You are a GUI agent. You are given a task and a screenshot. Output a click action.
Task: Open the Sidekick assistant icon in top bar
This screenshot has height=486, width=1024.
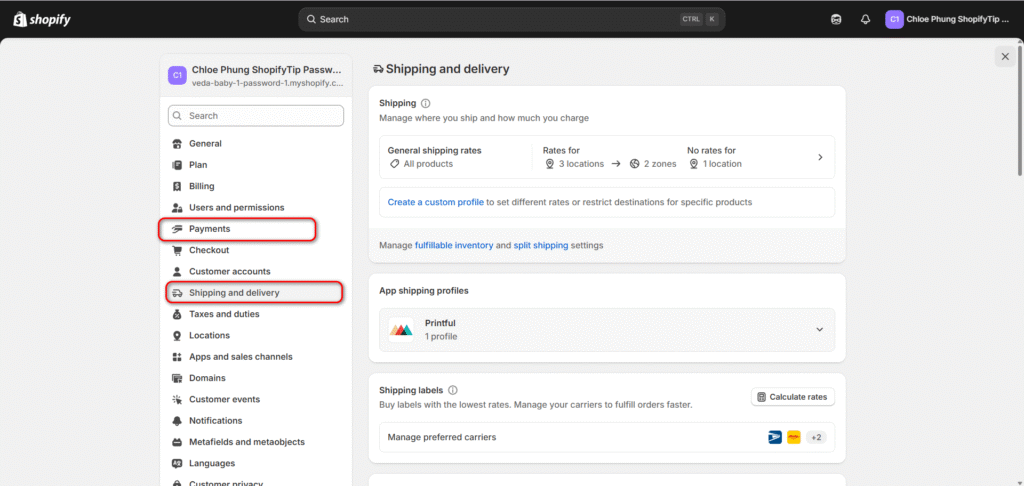(835, 20)
